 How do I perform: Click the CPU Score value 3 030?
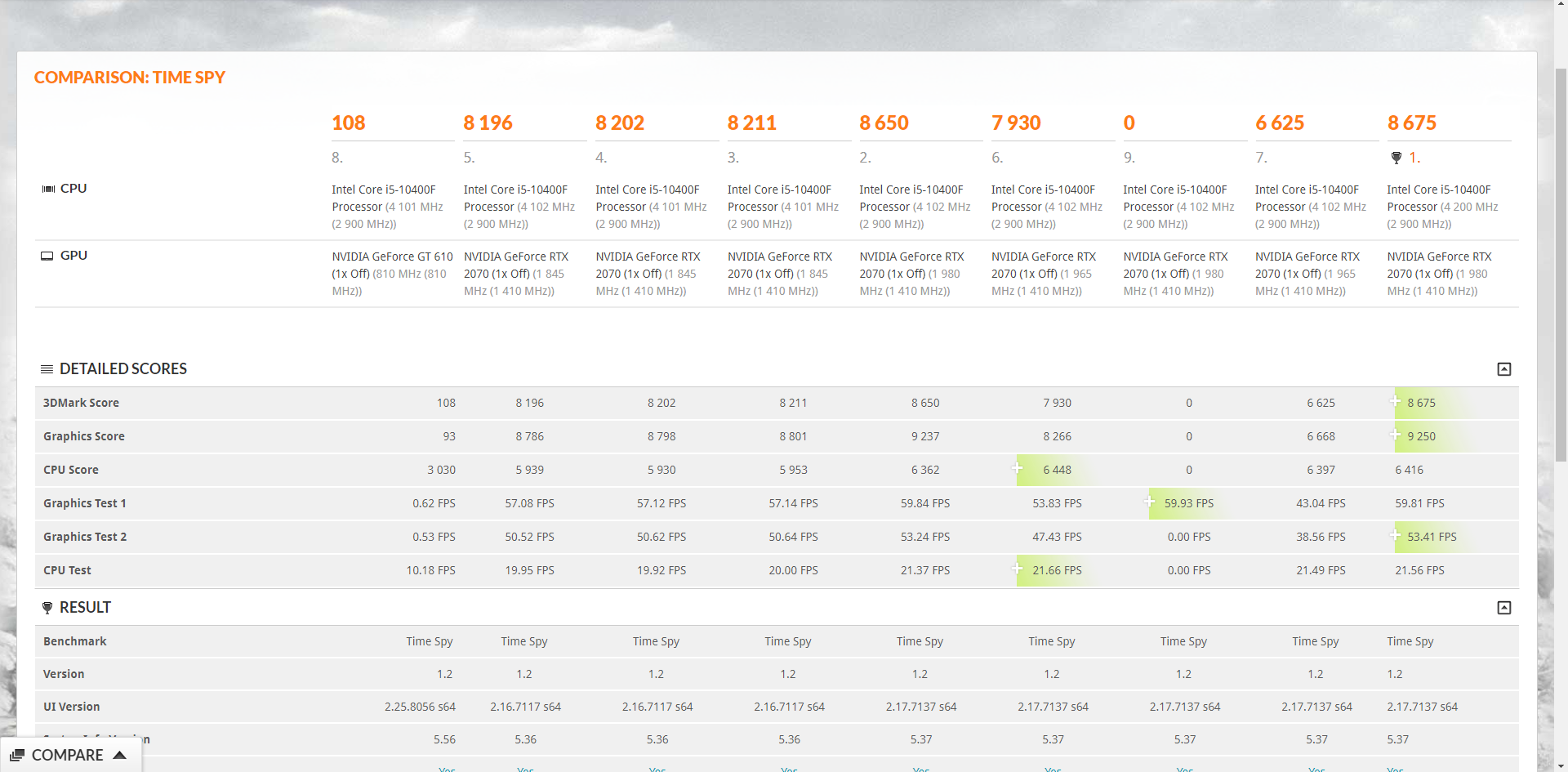point(441,470)
